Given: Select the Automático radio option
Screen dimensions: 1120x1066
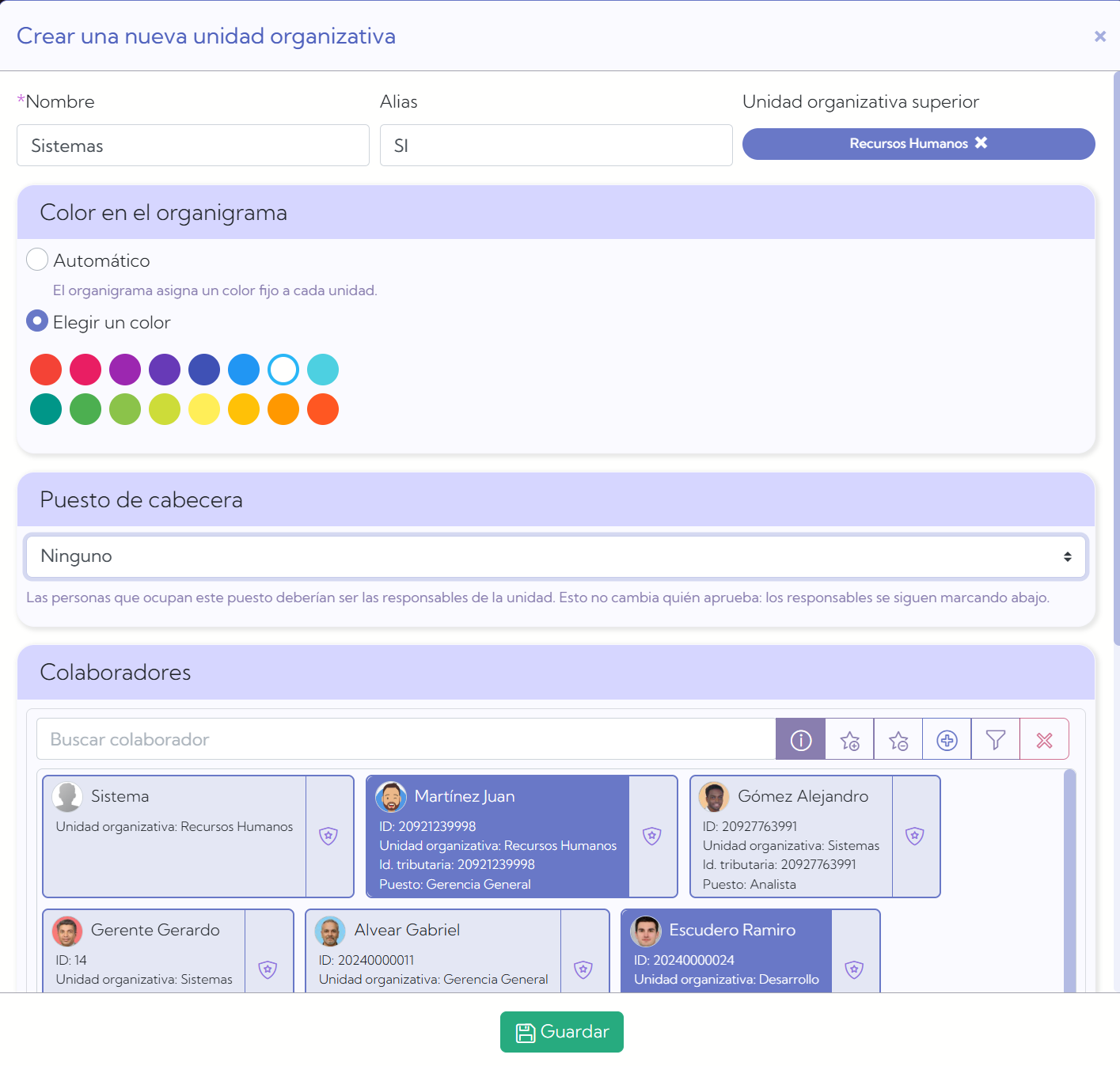Looking at the screenshot, I should click(x=37, y=260).
